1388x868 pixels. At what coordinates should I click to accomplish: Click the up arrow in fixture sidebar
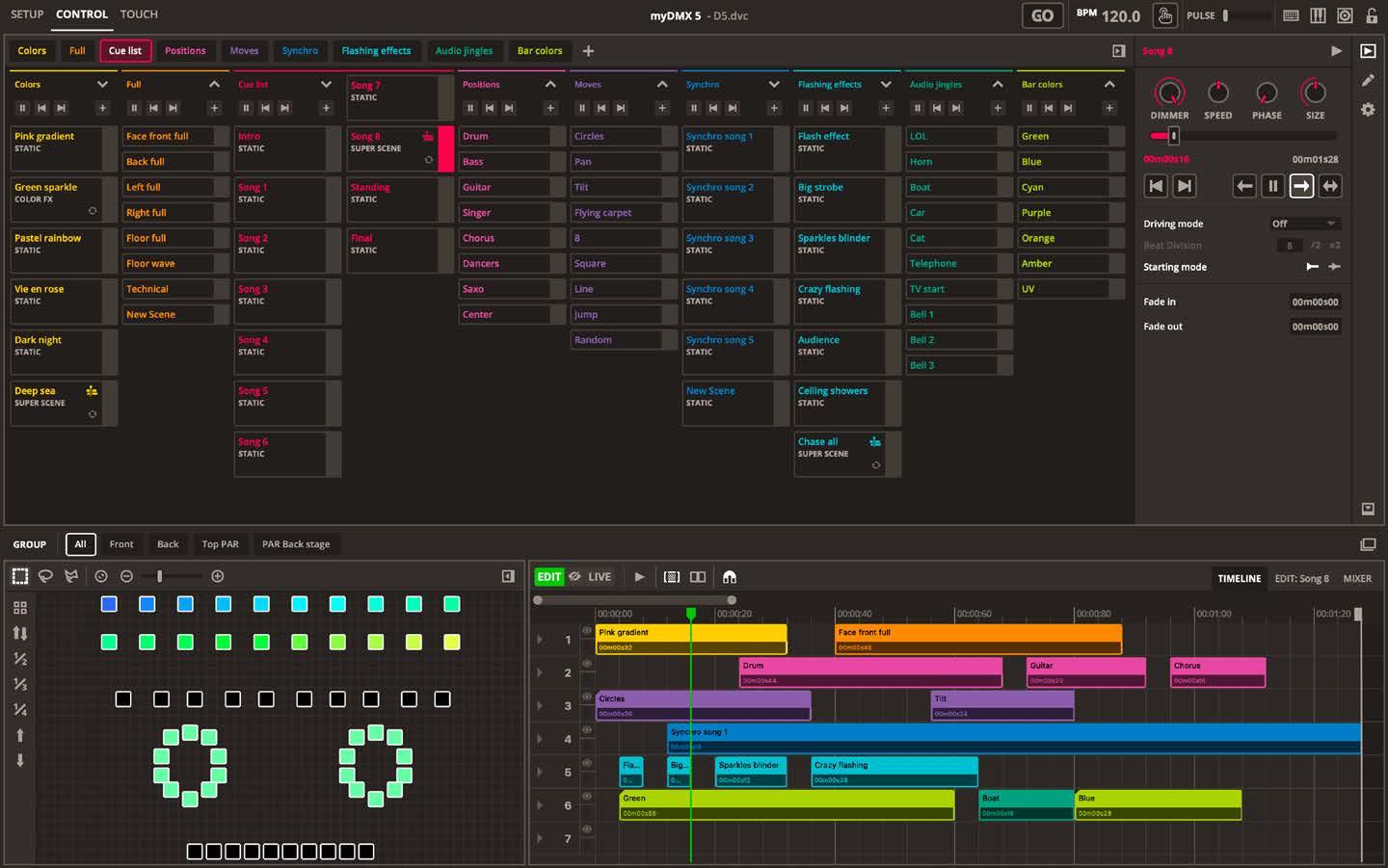tap(20, 735)
